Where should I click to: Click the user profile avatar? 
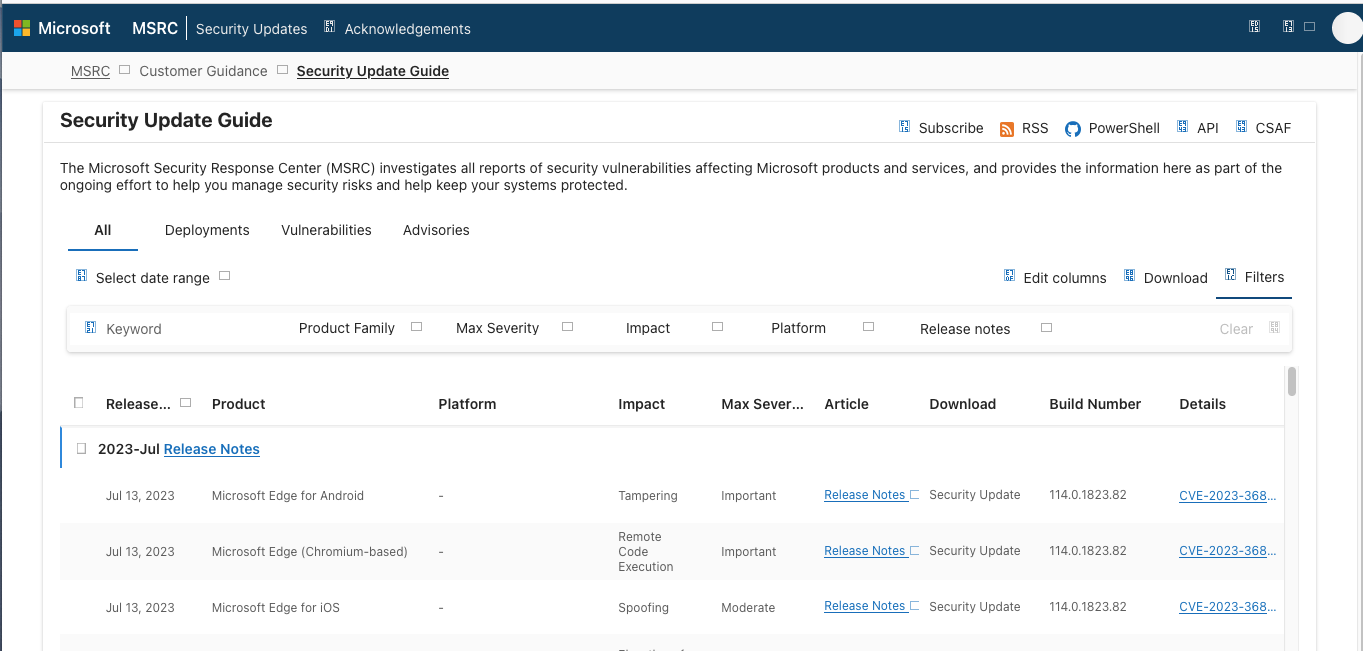(1347, 28)
